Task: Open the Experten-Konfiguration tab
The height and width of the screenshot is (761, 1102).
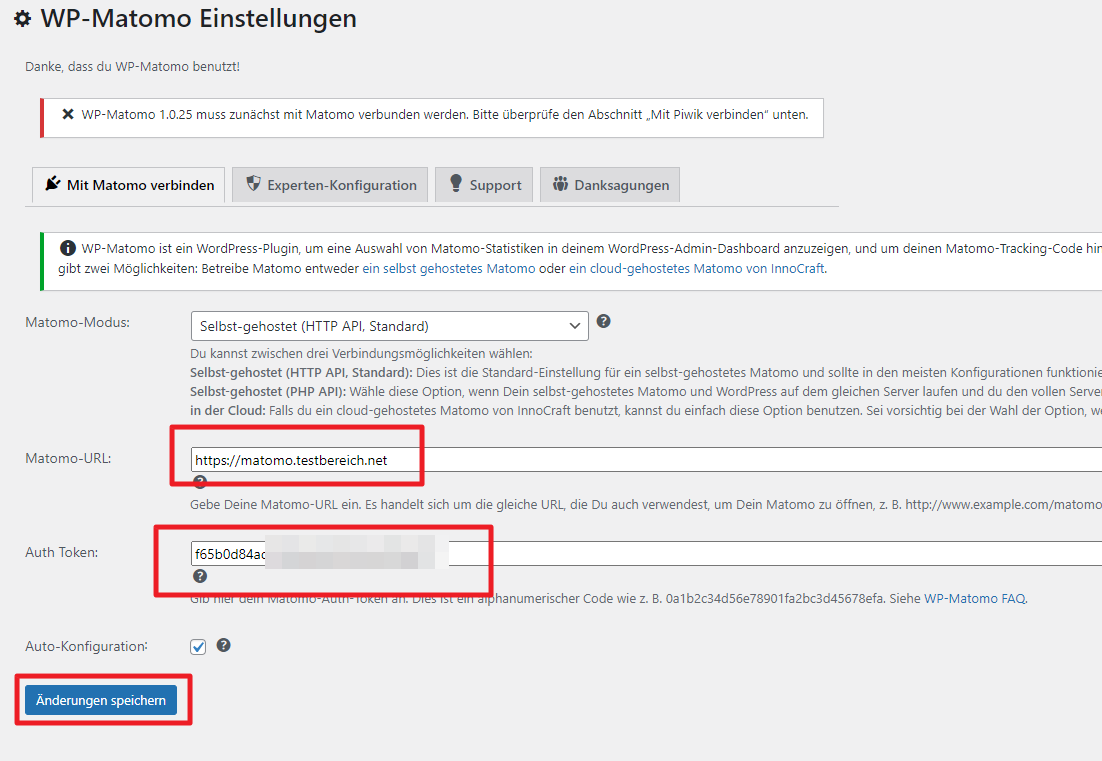Action: click(330, 185)
